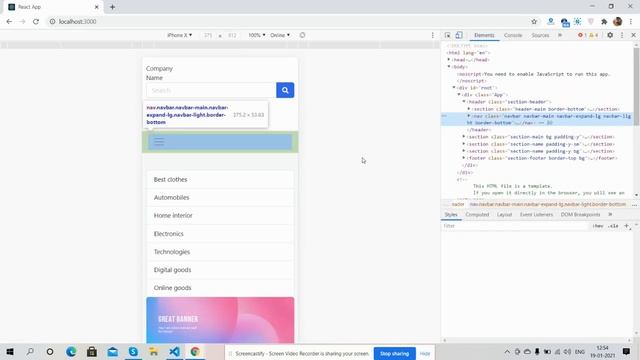The image size is (640, 360).
Task: Expand the footer section-footer node
Action: pyautogui.click(x=464, y=158)
